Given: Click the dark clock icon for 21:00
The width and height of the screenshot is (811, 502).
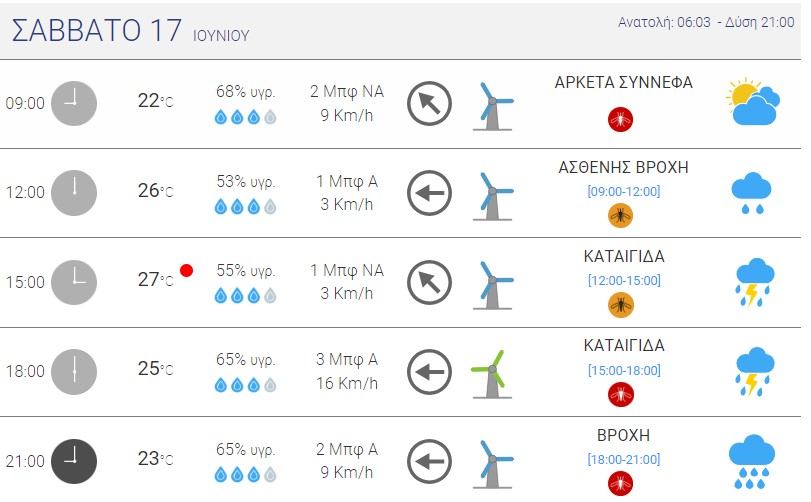Looking at the screenshot, I should coord(74,461).
